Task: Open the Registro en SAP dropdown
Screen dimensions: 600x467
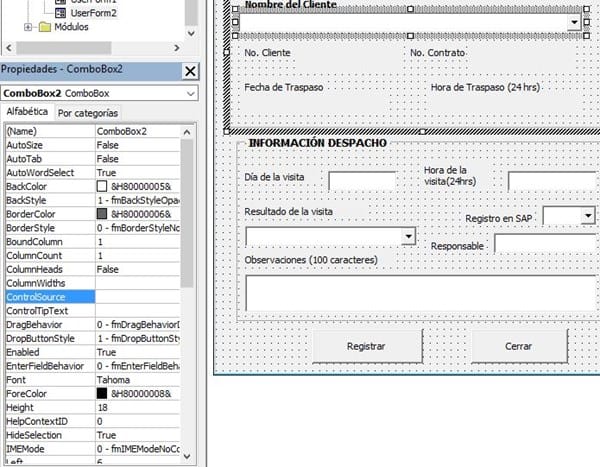Action: (588, 216)
